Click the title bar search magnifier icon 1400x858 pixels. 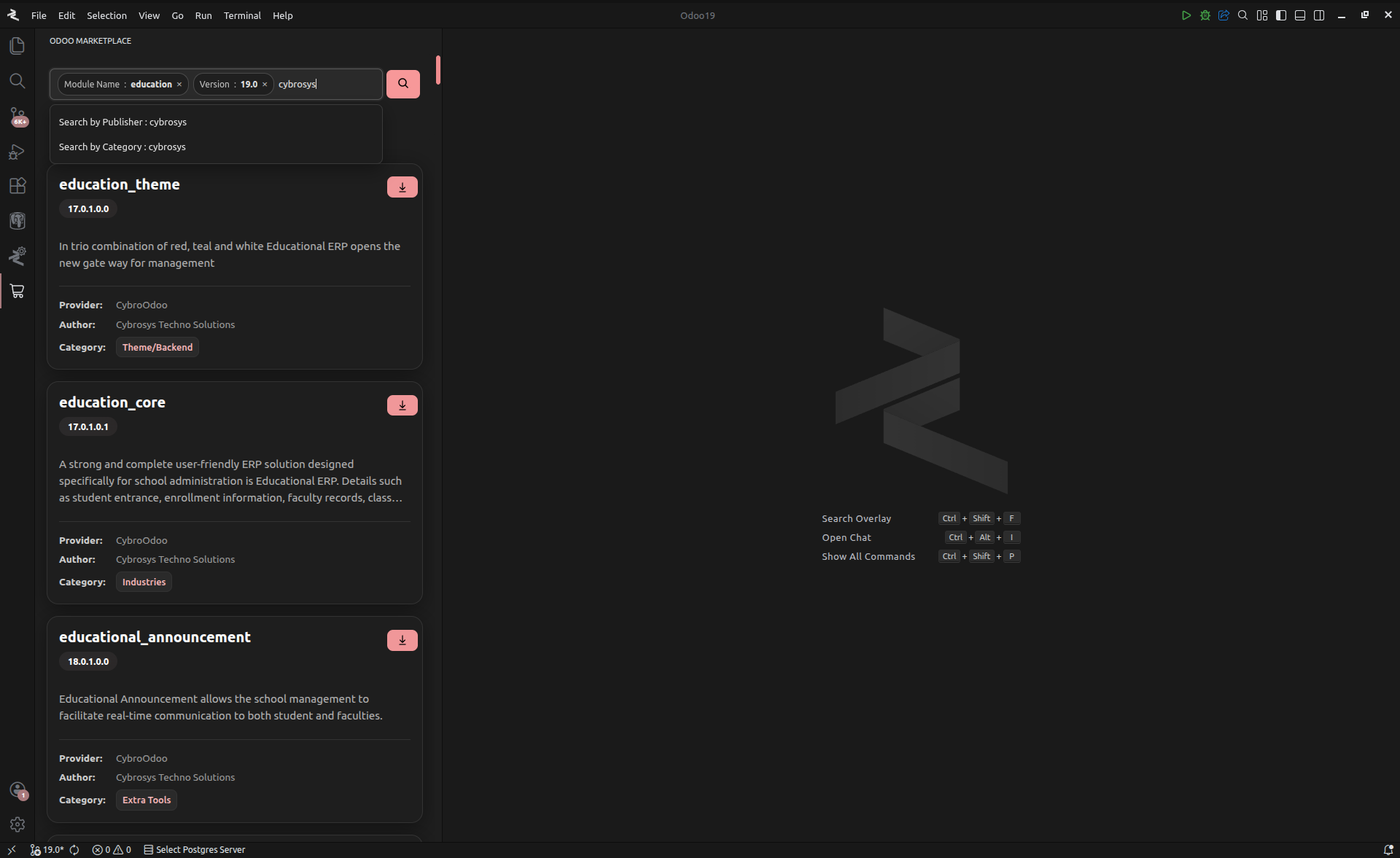pos(1243,15)
